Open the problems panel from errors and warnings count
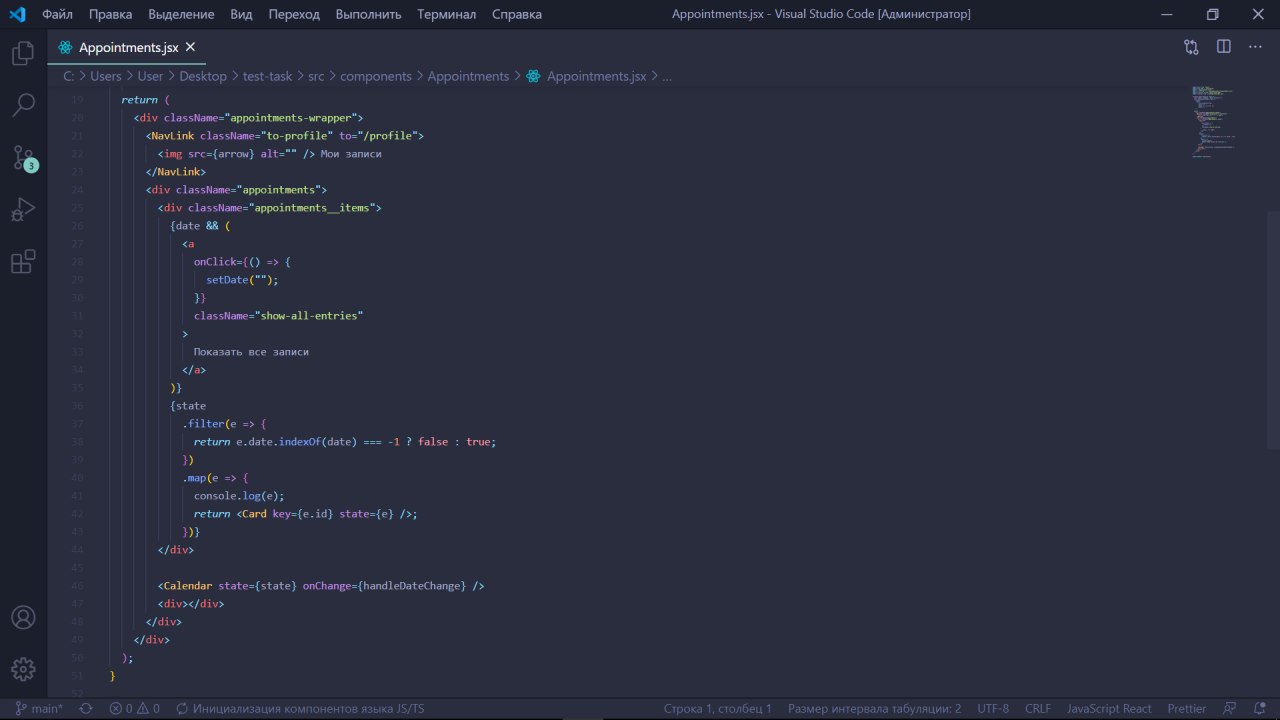1280x720 pixels. pyautogui.click(x=135, y=709)
